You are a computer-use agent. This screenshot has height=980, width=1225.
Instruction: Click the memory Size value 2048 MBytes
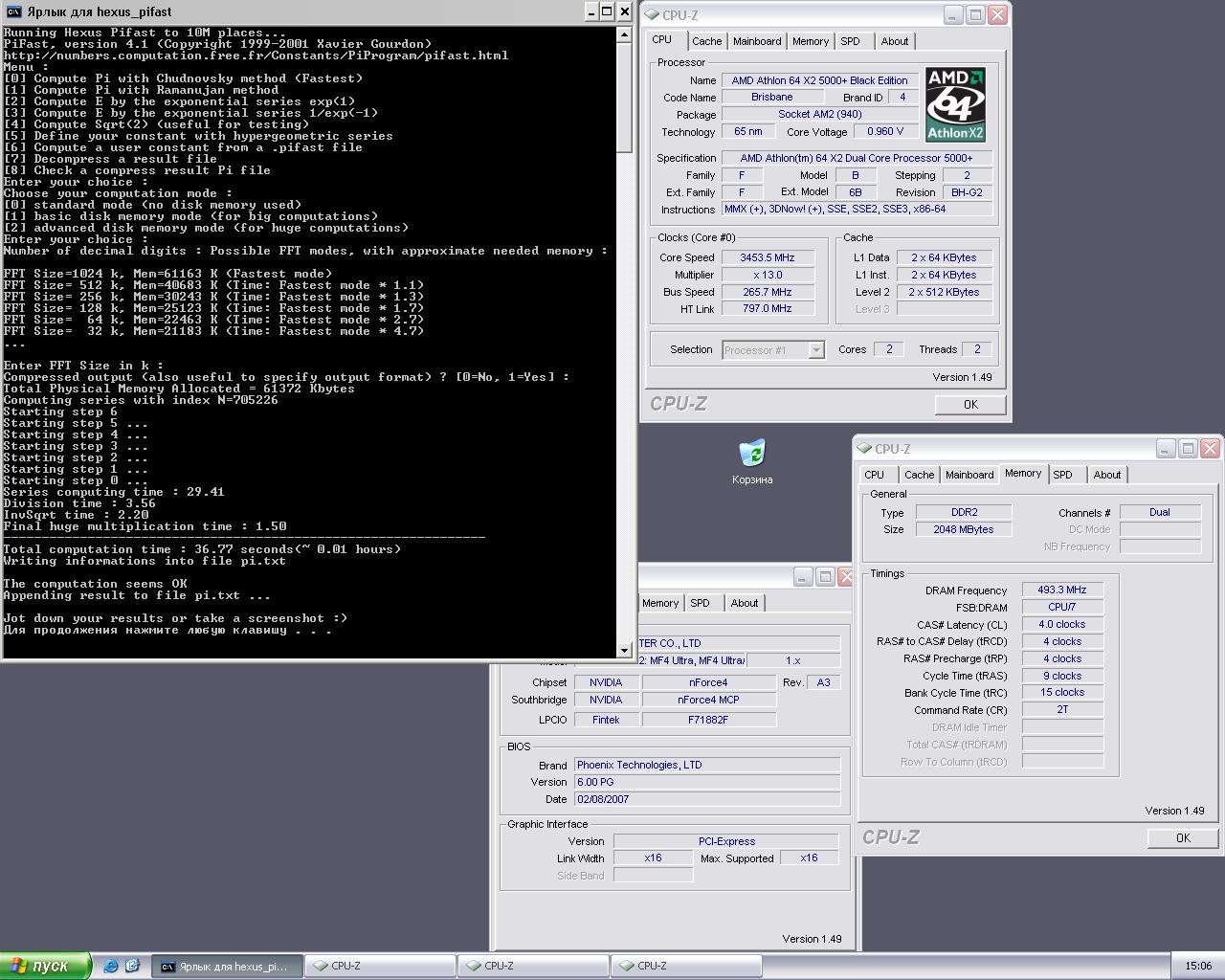point(964,529)
